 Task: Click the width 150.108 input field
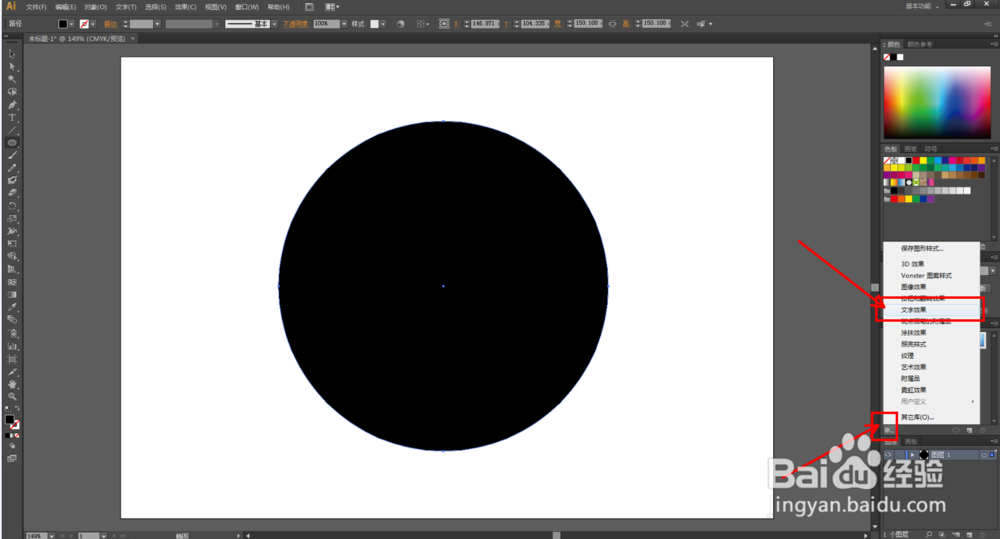pos(587,24)
